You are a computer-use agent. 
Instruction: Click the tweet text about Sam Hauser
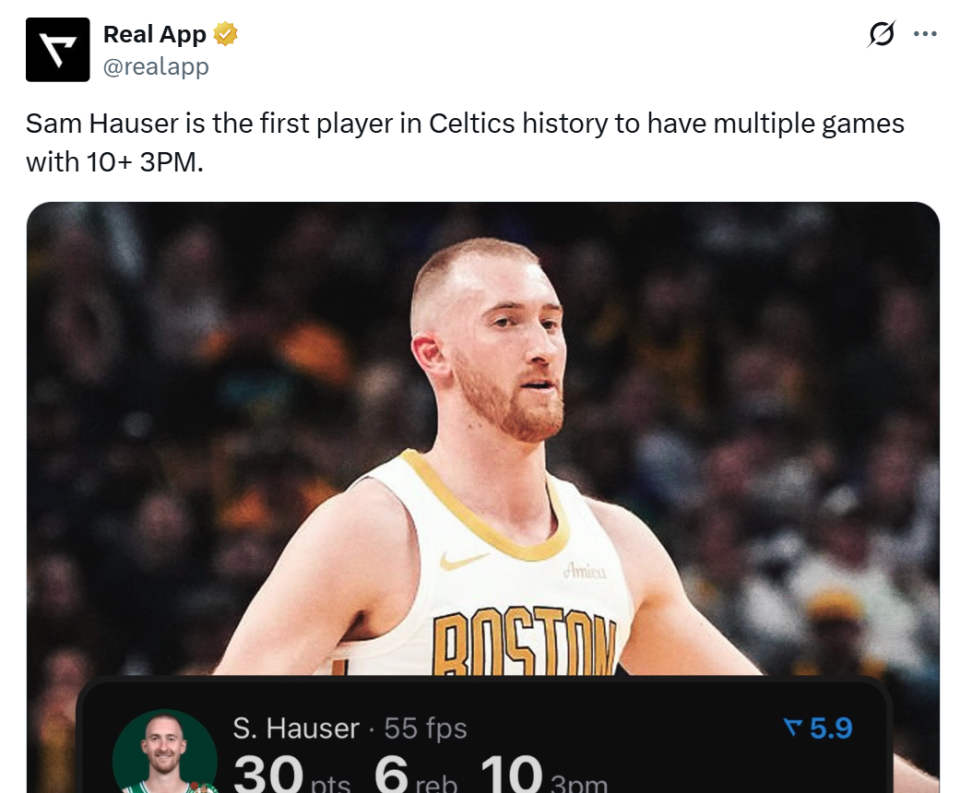[x=465, y=143]
